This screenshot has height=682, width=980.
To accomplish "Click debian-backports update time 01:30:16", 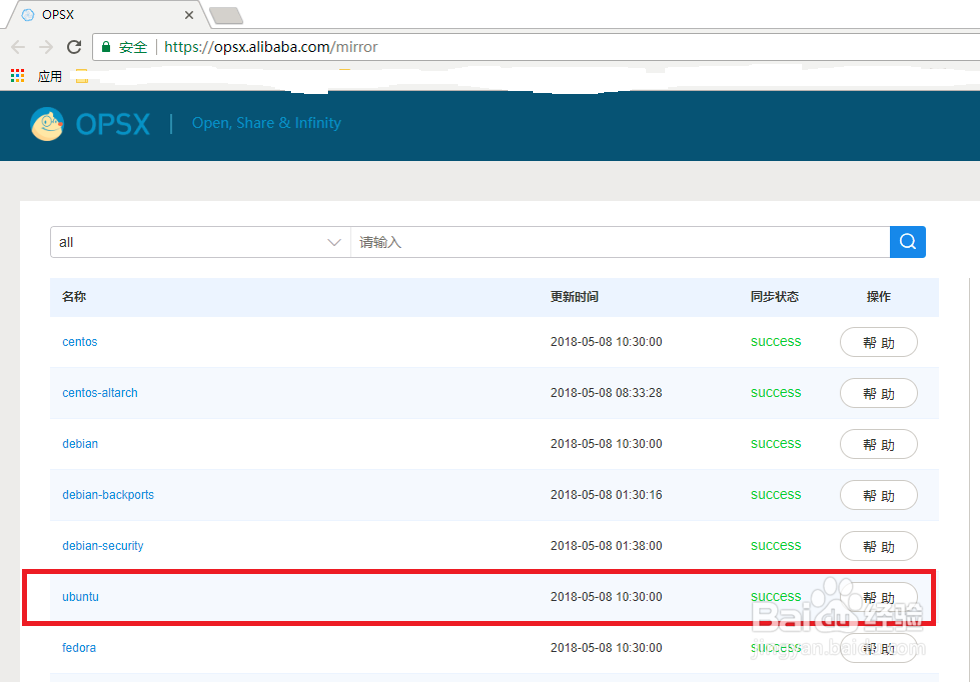I will coord(606,494).
